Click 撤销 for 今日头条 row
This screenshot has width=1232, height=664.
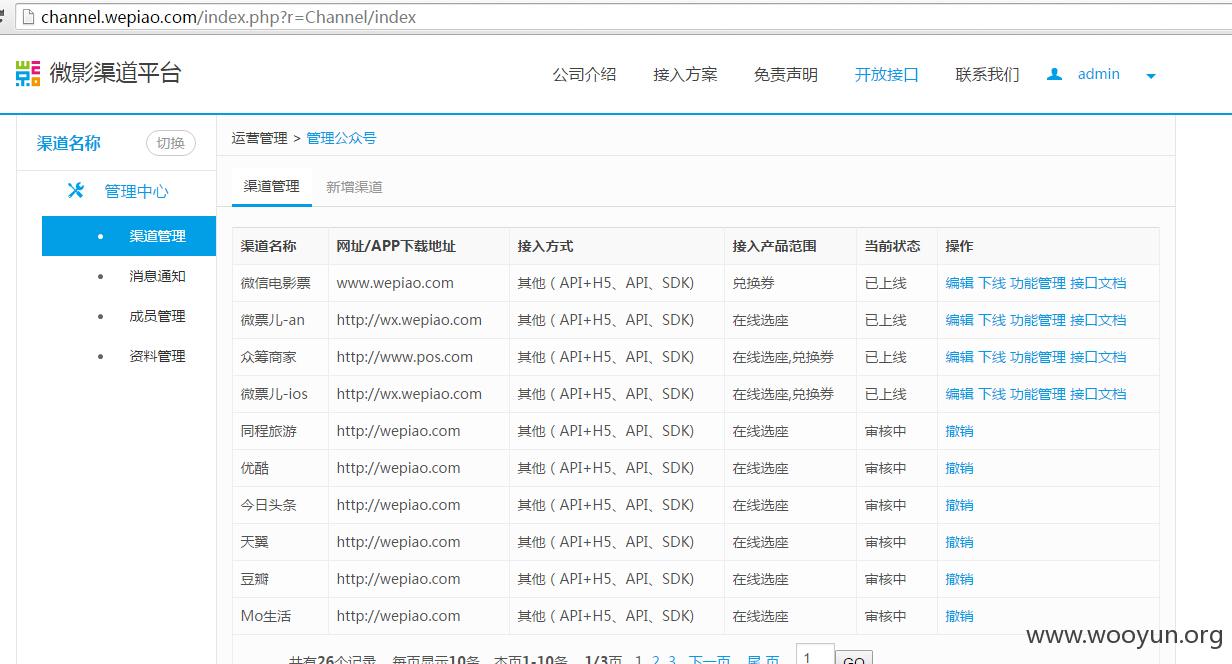click(x=960, y=505)
